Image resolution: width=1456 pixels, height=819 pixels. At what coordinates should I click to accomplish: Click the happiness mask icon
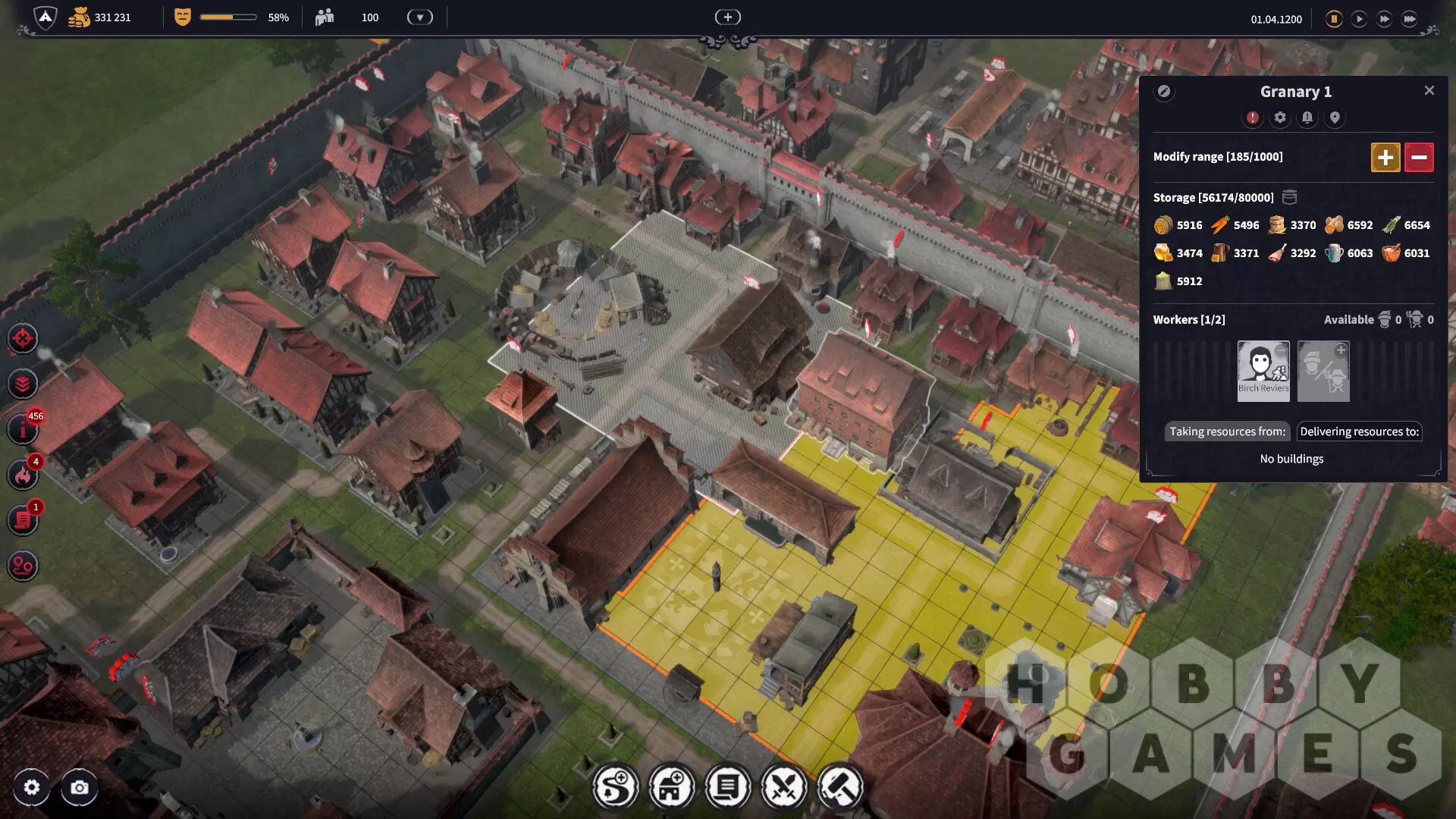pos(182,17)
